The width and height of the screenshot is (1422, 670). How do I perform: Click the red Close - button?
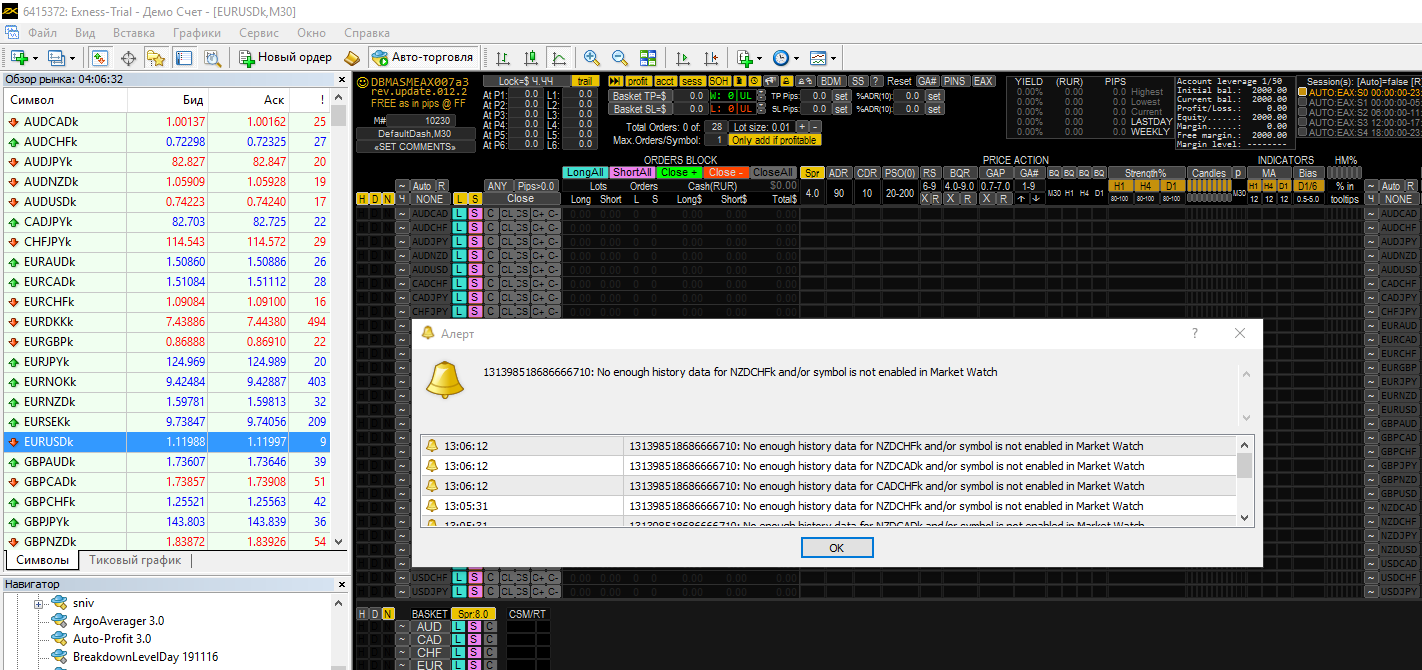726,172
